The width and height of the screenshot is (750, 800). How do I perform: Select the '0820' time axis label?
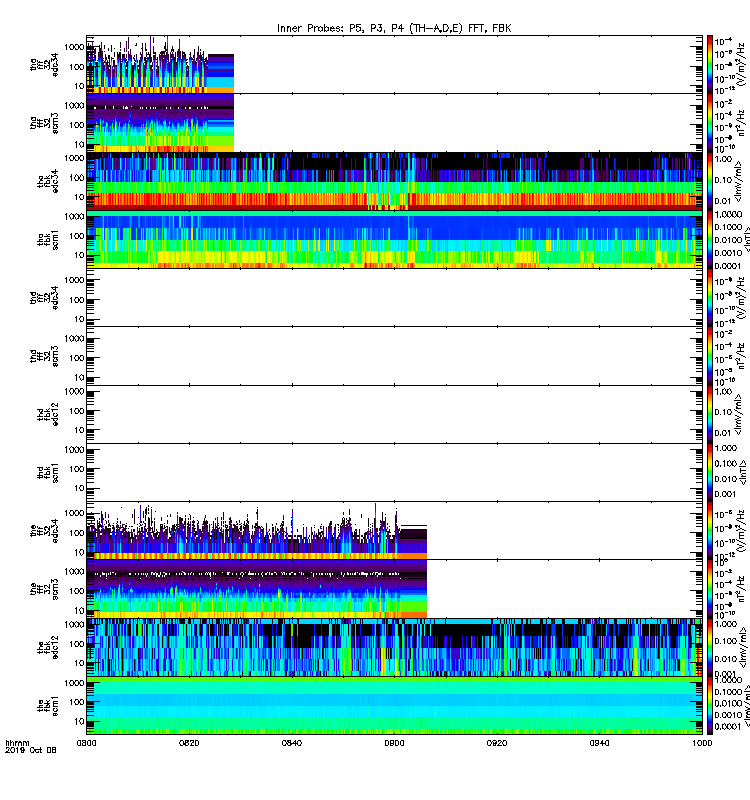click(x=189, y=743)
